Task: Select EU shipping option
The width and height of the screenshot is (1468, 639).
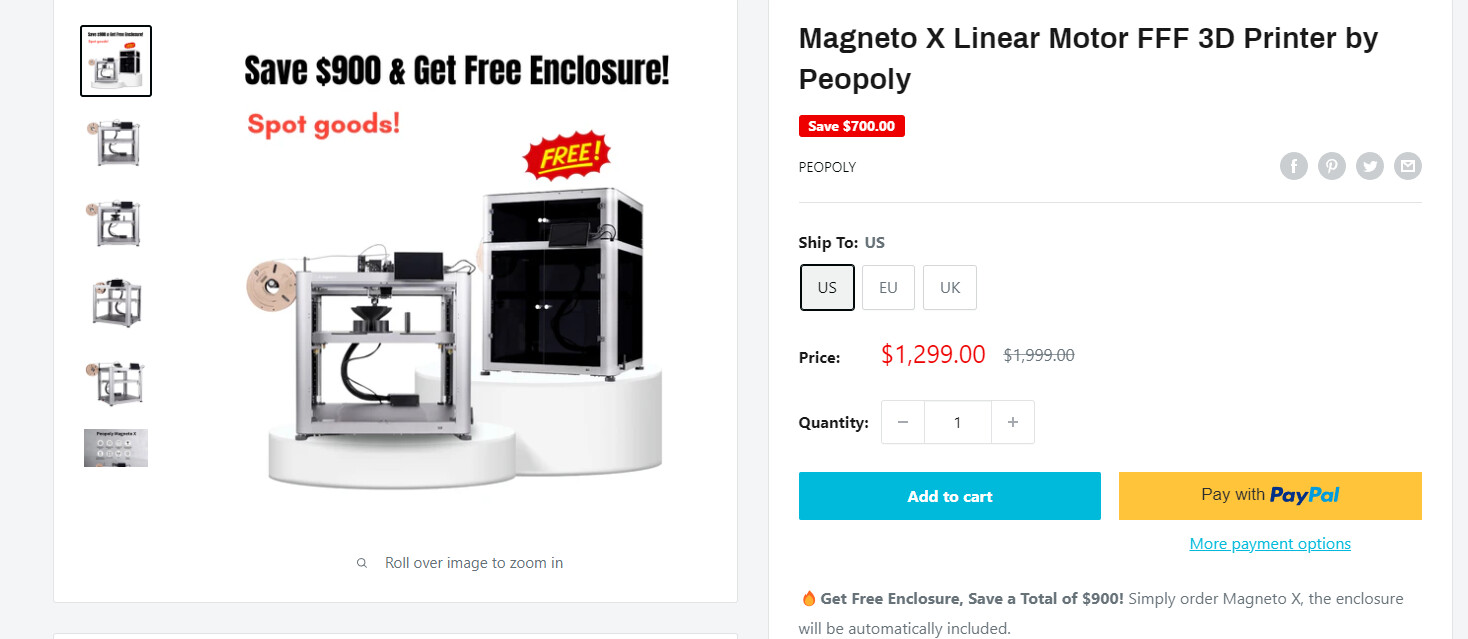Action: pyautogui.click(x=888, y=288)
